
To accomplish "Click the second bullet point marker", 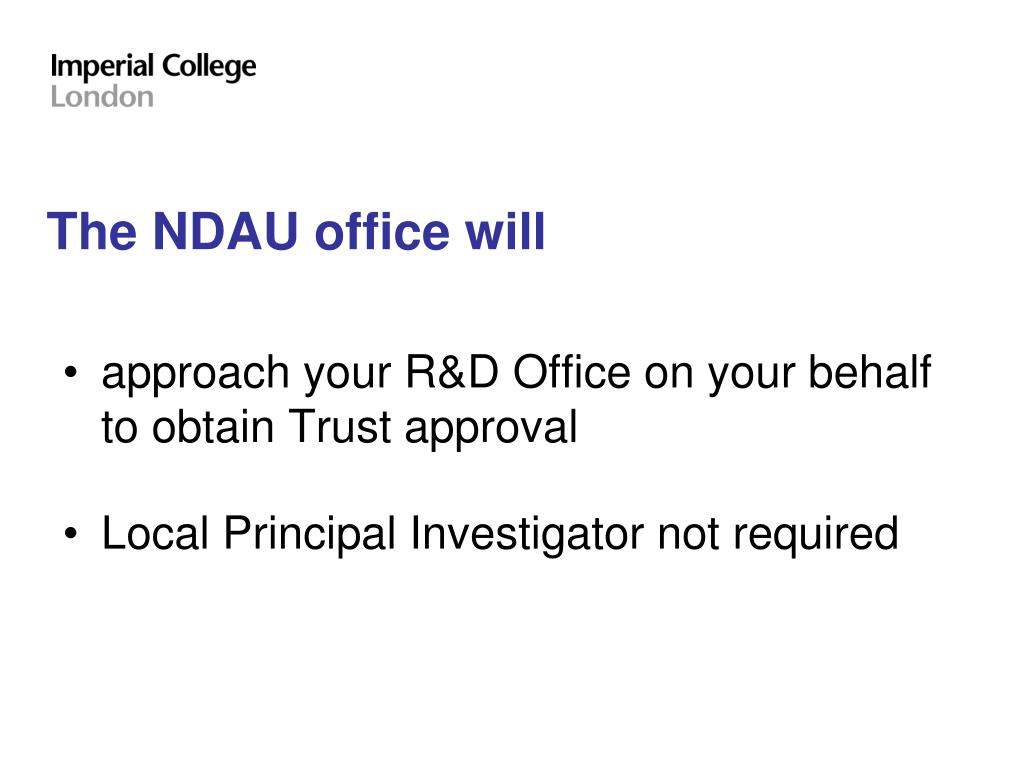I will pos(71,534).
